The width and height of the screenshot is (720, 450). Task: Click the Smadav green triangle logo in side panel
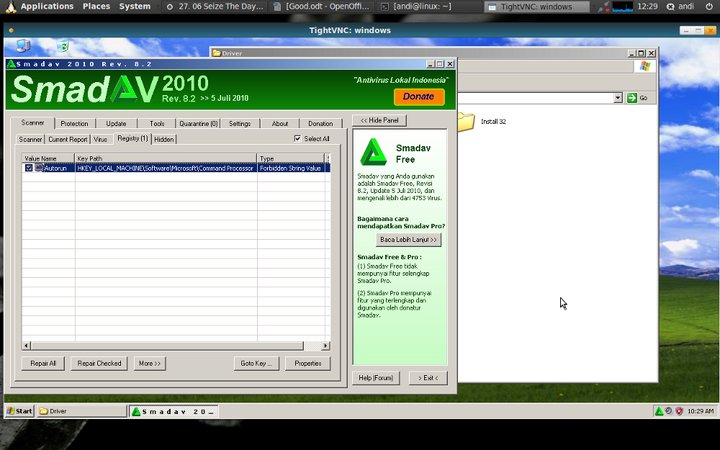point(373,151)
